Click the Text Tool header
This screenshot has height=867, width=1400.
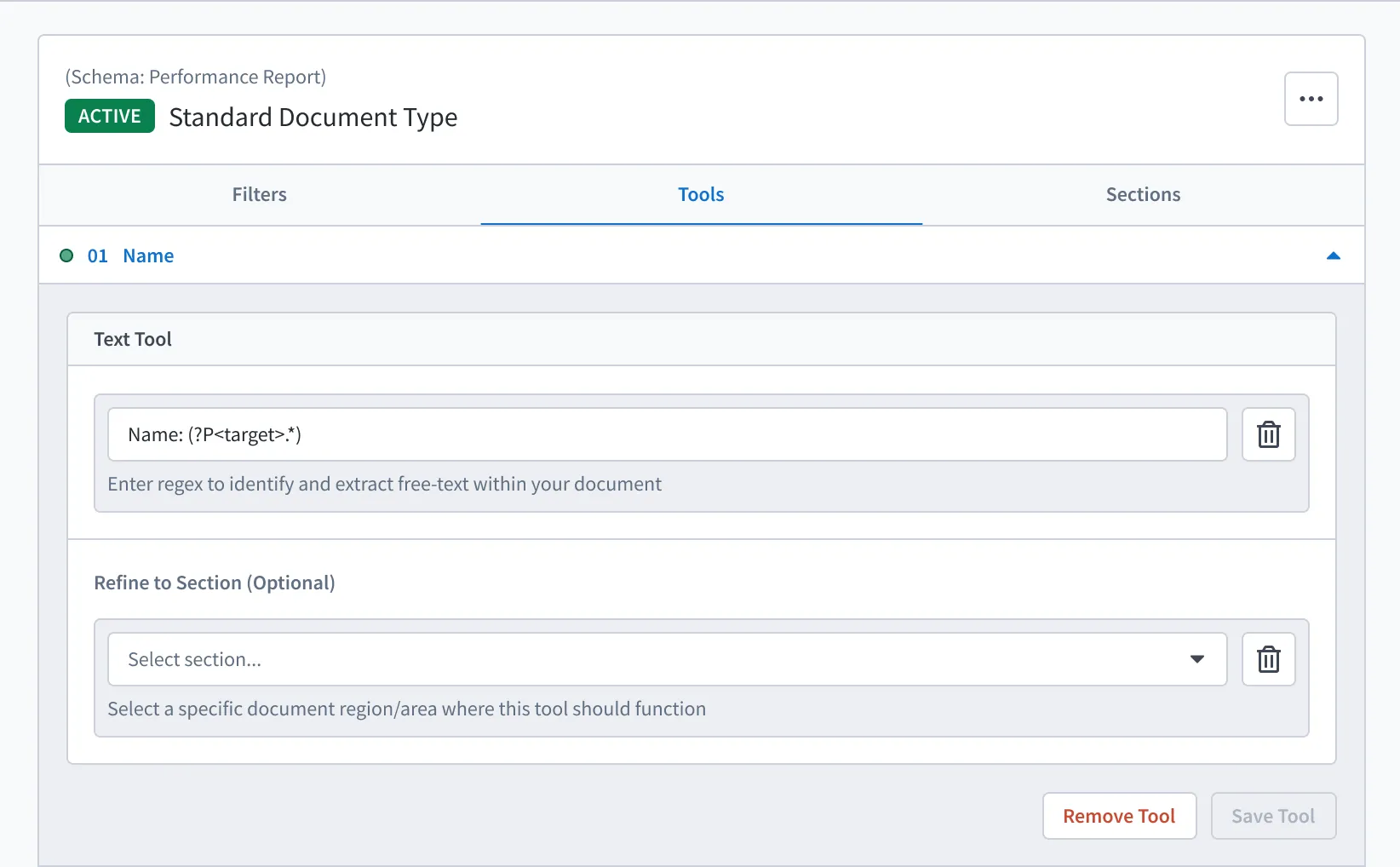pyautogui.click(x=133, y=339)
